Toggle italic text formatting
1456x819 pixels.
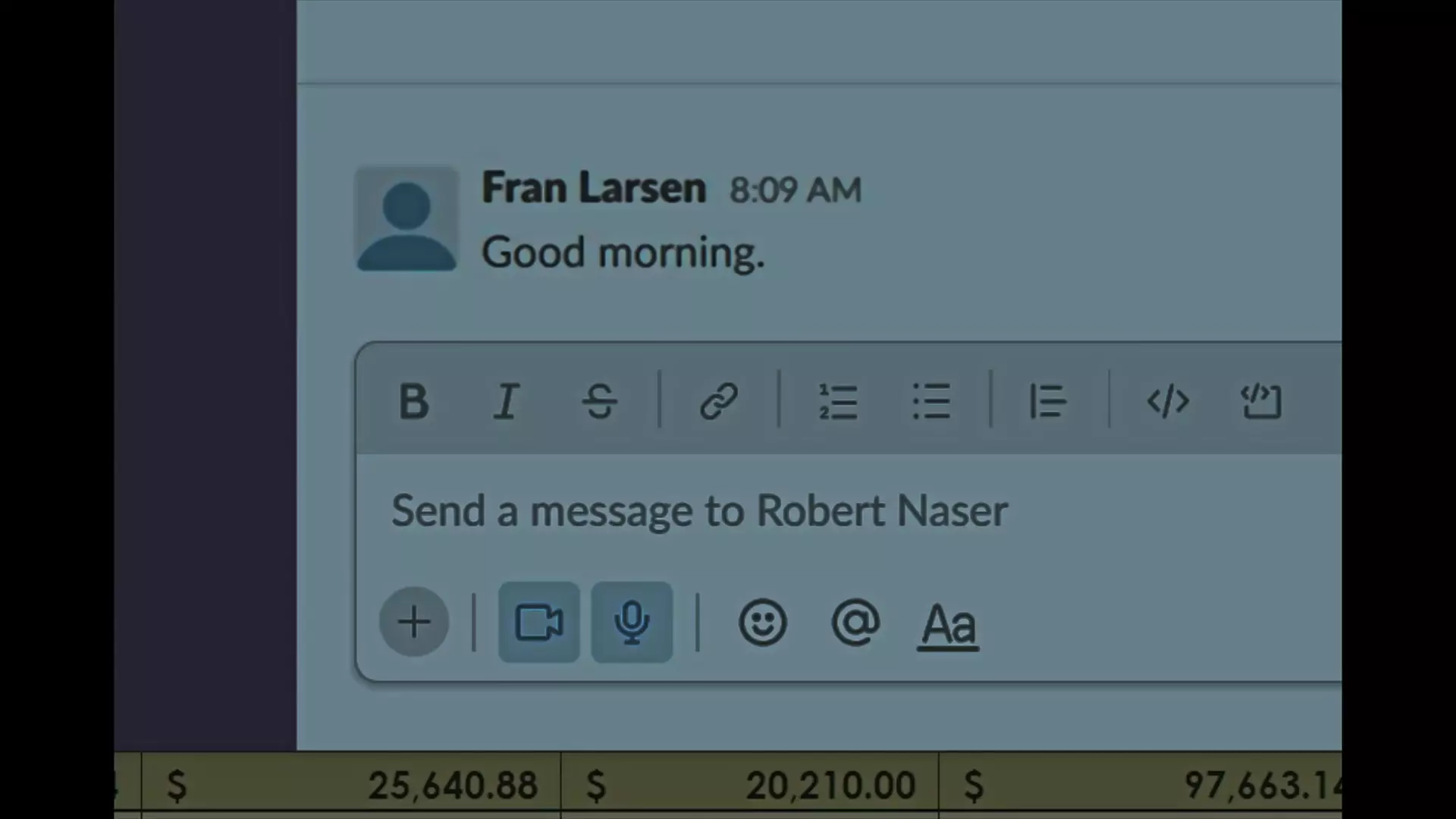pyautogui.click(x=506, y=400)
